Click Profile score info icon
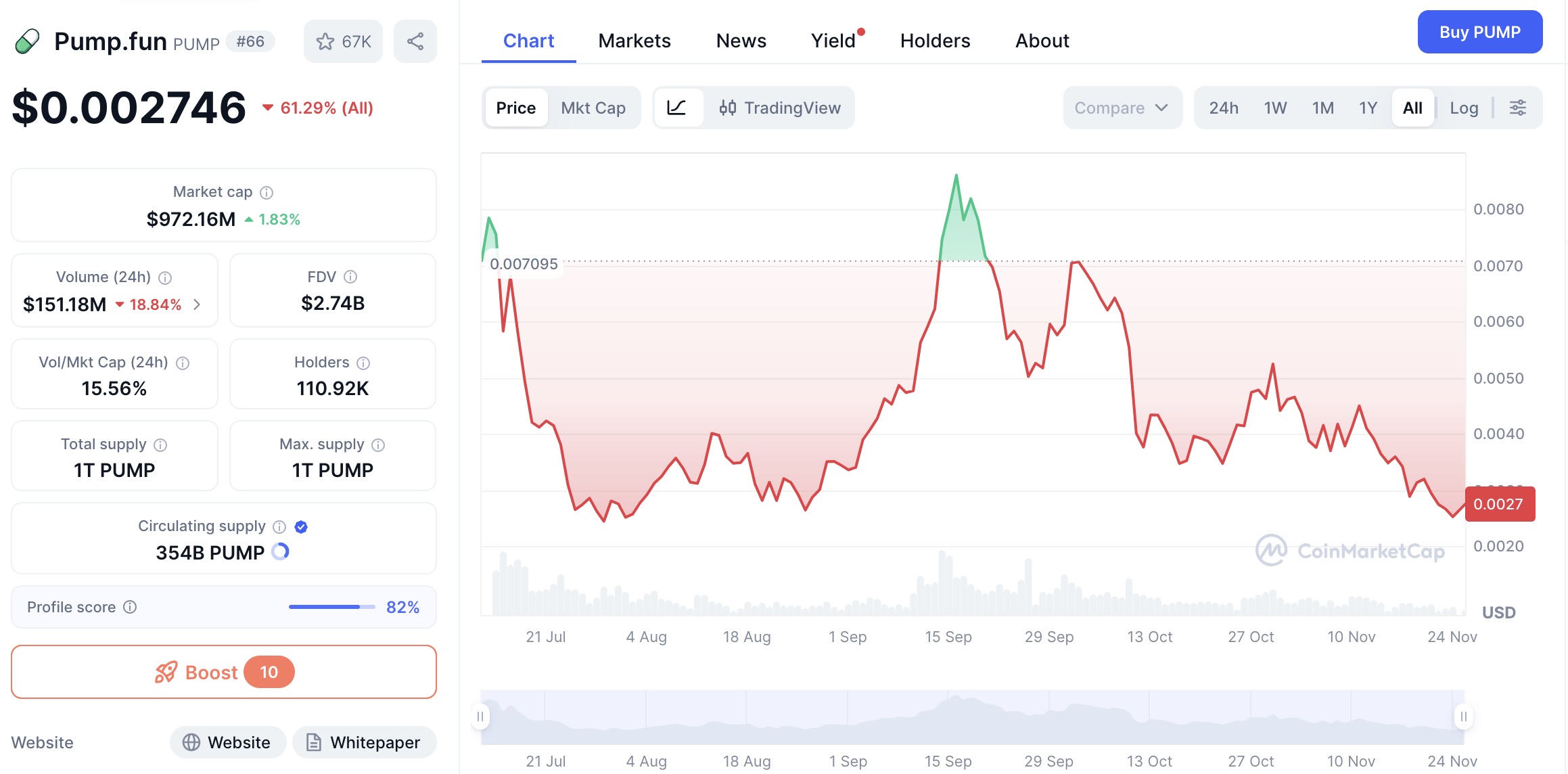The image size is (1568, 774). point(130,607)
